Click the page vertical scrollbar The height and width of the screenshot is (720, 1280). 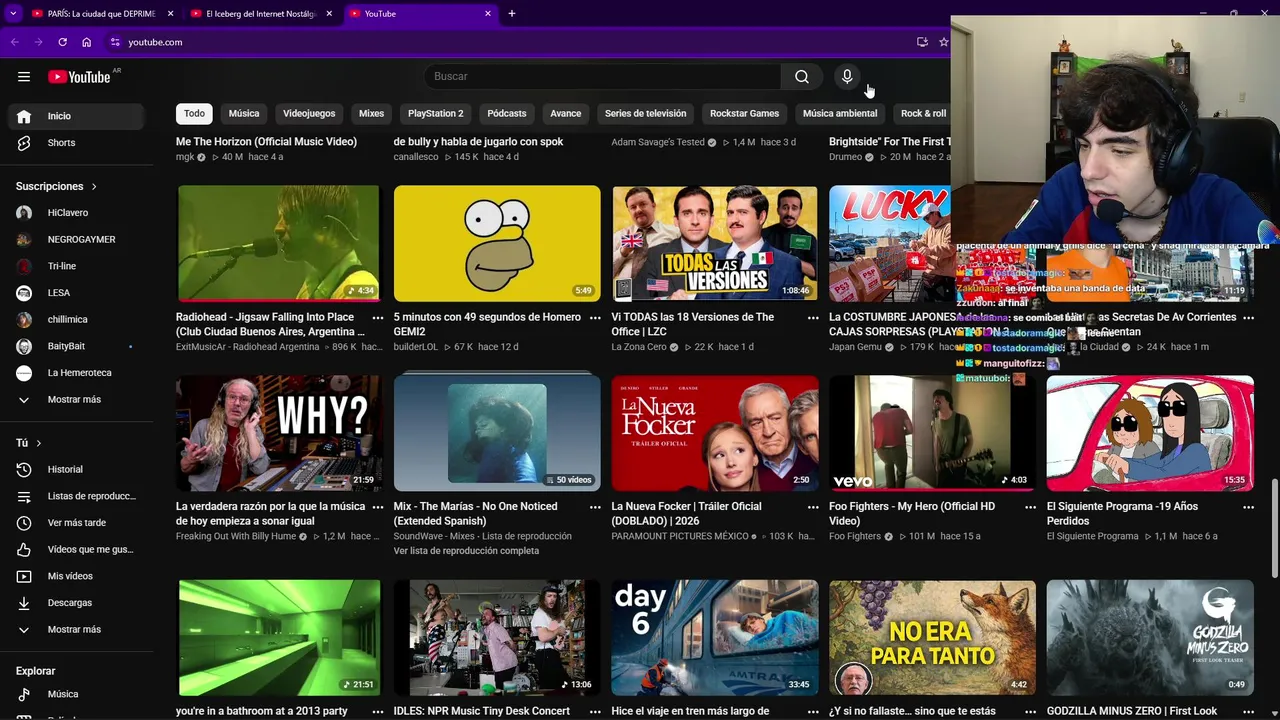tap(1274, 528)
